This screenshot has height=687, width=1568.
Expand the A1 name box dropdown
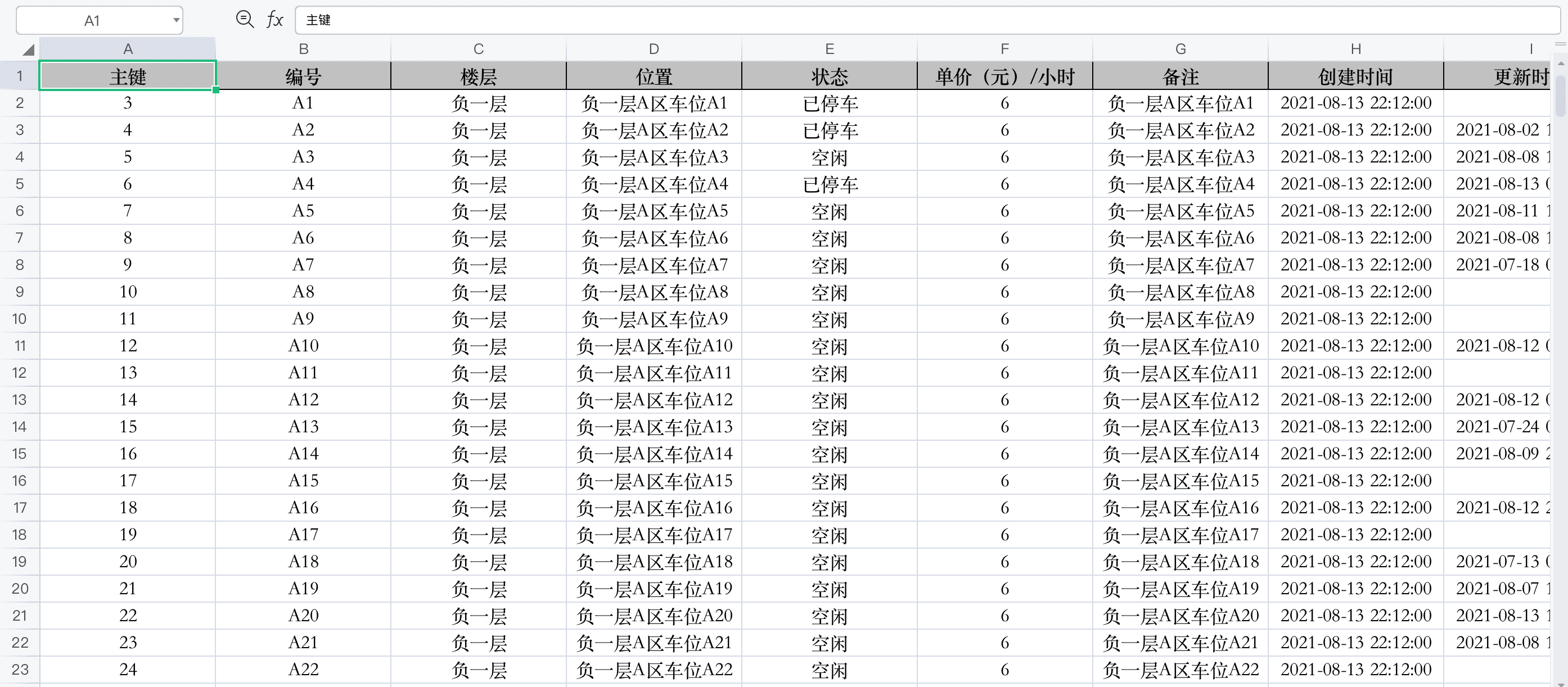pyautogui.click(x=176, y=20)
